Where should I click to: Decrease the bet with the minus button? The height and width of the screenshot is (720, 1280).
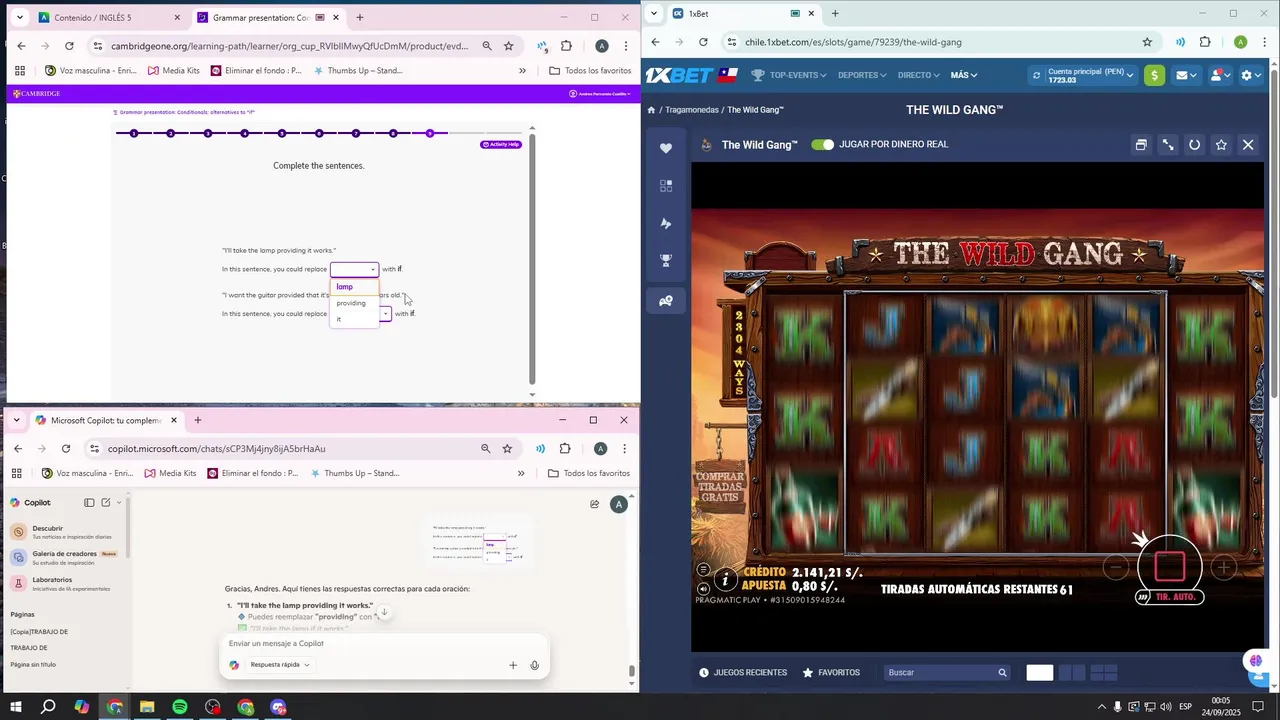pos(1116,568)
